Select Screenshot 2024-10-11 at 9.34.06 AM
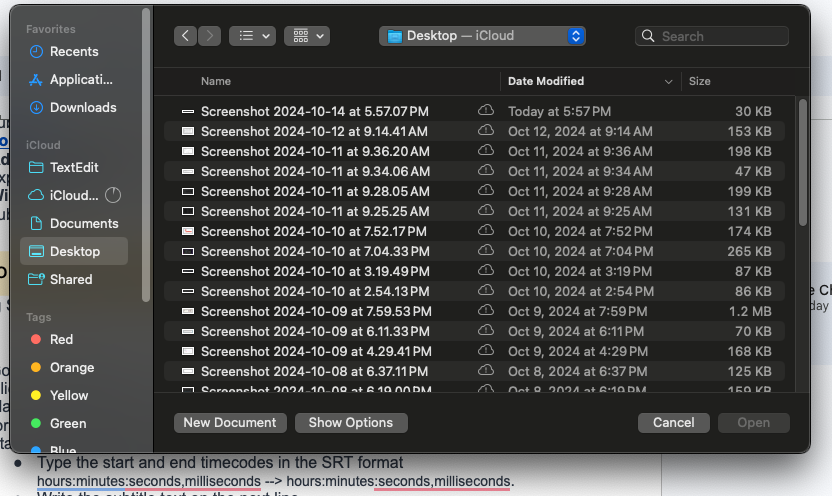The height and width of the screenshot is (496, 832). click(x=474, y=171)
